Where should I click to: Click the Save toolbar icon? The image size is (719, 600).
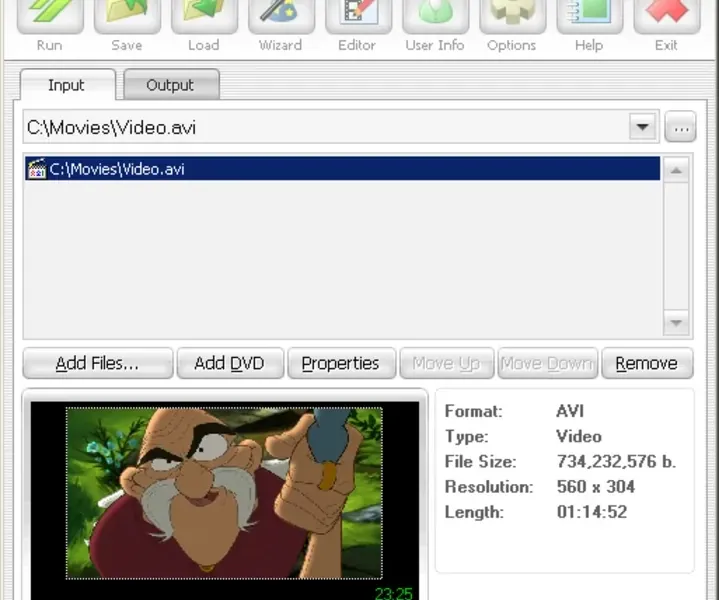tap(127, 16)
